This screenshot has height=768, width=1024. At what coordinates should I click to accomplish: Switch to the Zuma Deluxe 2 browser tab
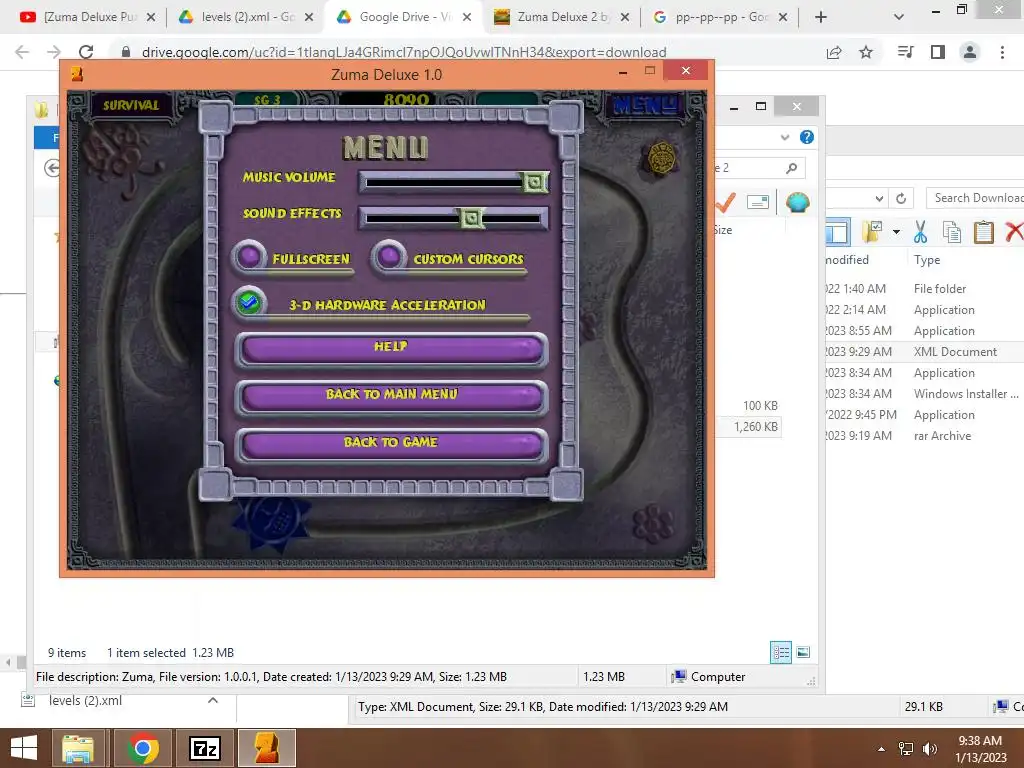(563, 17)
